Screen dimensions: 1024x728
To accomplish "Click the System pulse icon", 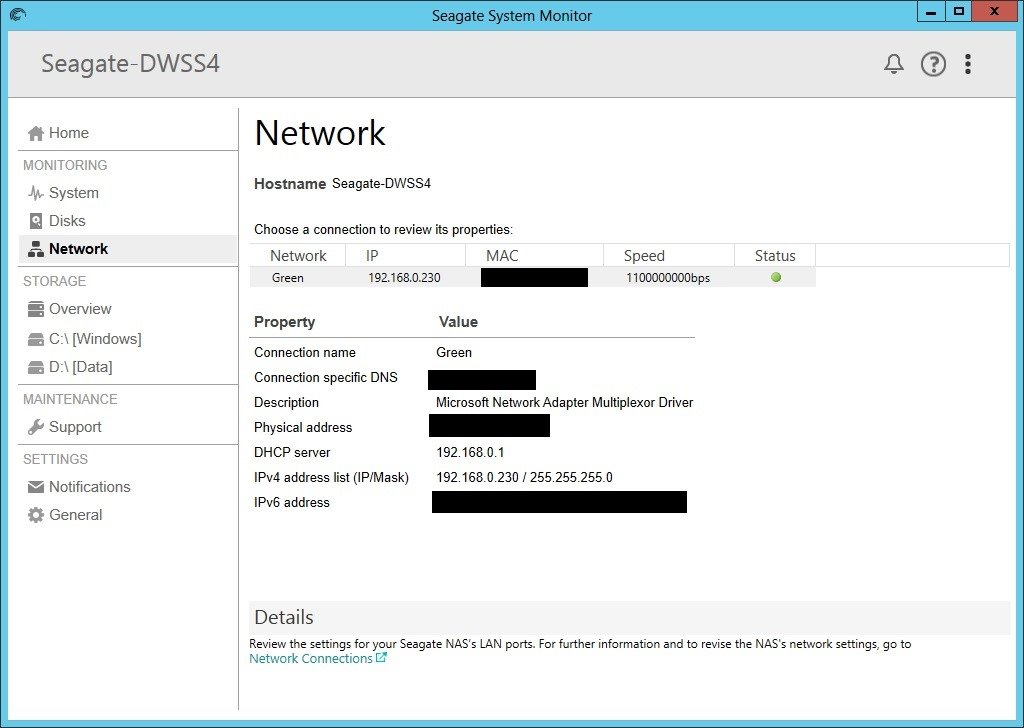I will pos(36,193).
